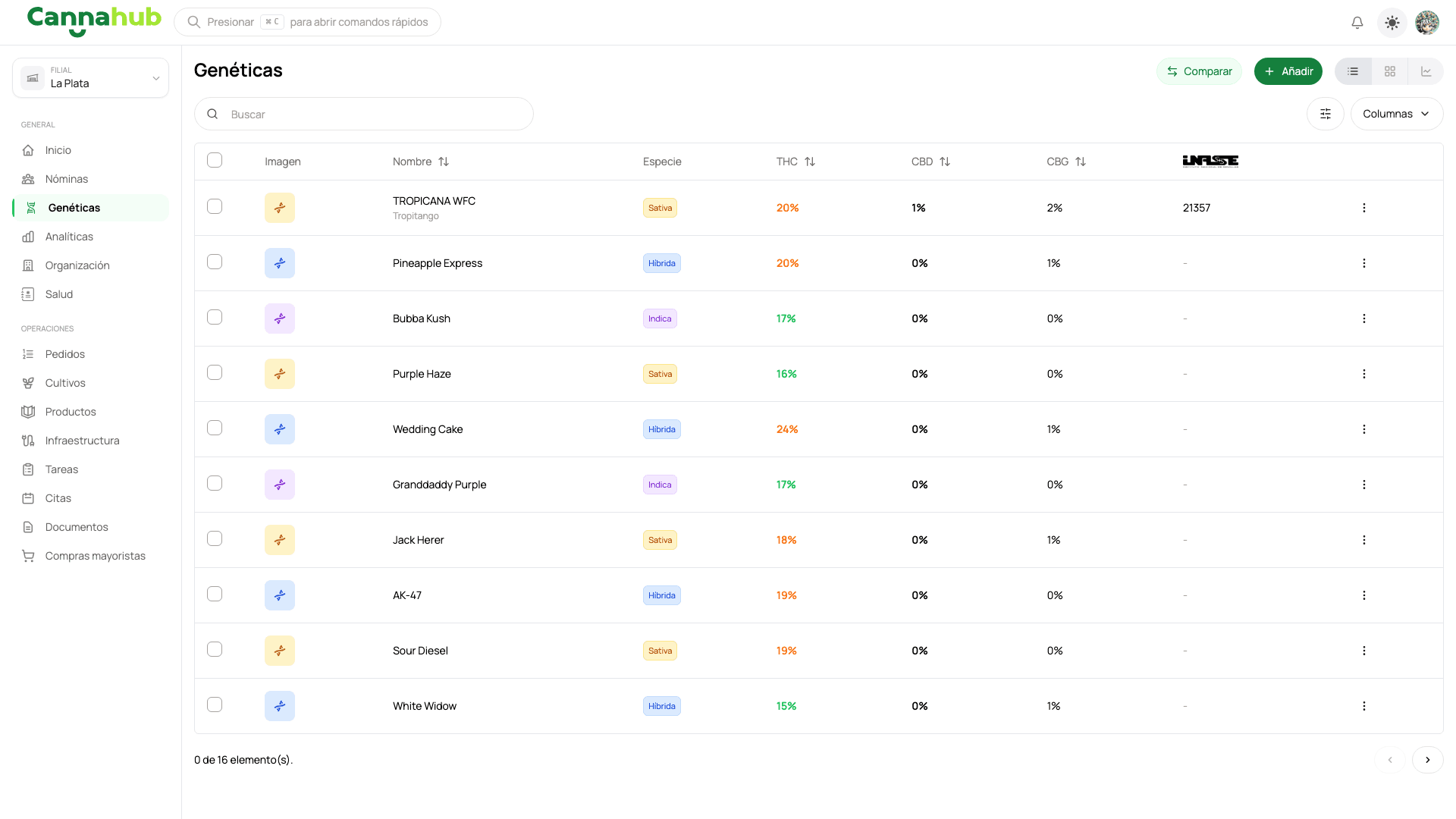Image resolution: width=1456 pixels, height=819 pixels.
Task: Check the AK-47 row
Action: coord(215,594)
